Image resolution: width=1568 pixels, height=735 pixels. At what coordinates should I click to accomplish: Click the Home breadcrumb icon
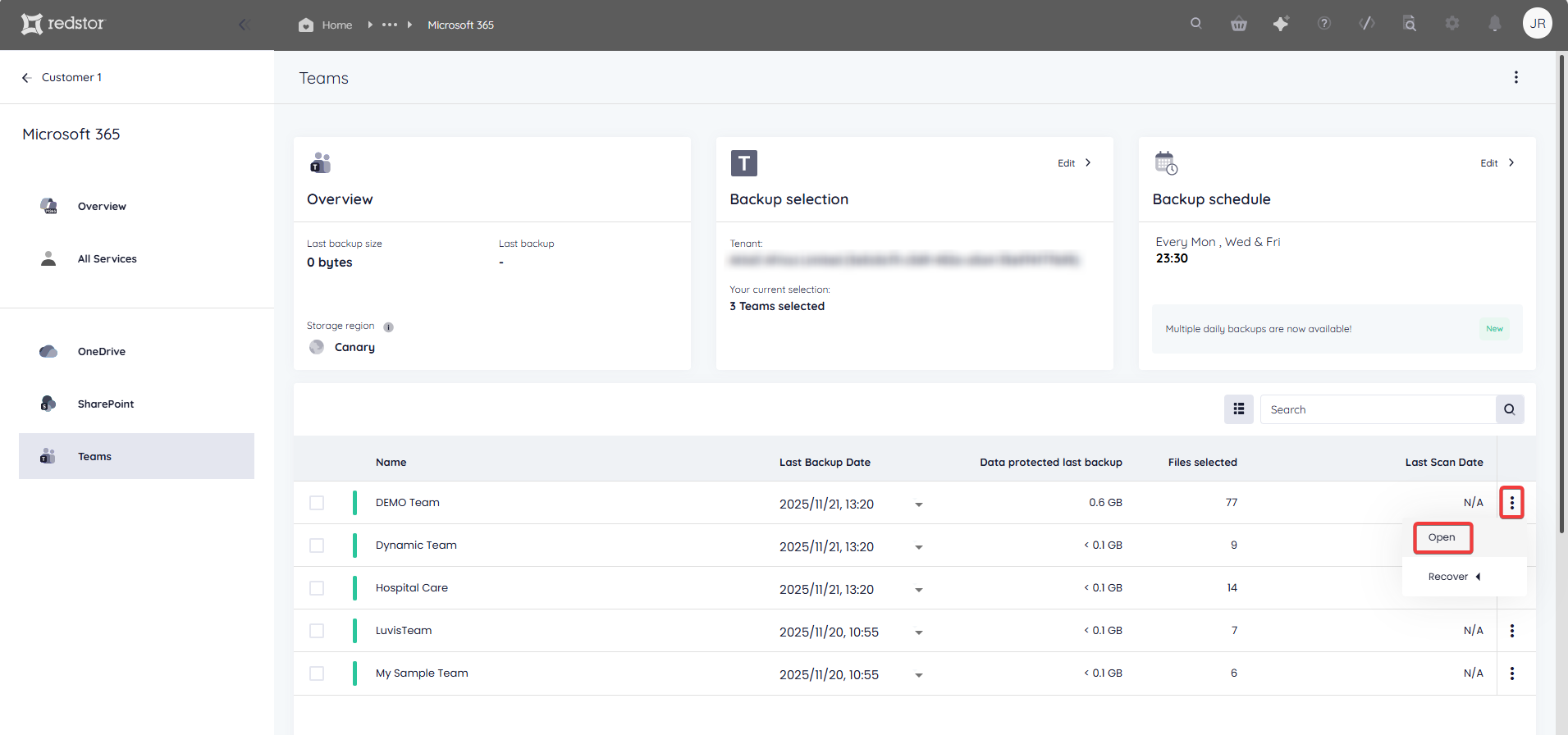point(306,25)
